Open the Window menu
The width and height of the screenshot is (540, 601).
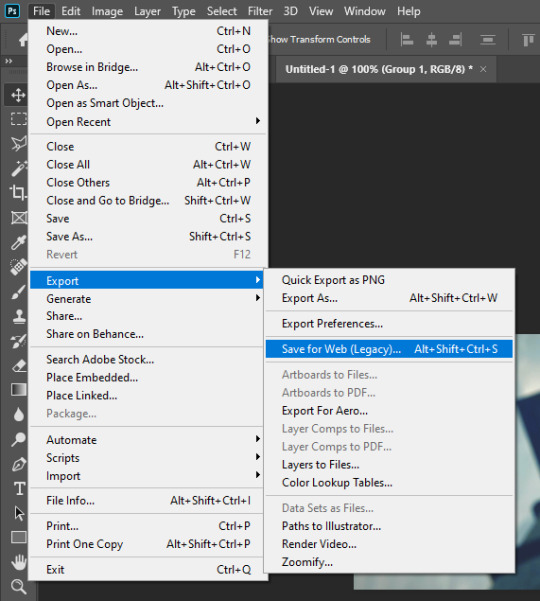[364, 11]
